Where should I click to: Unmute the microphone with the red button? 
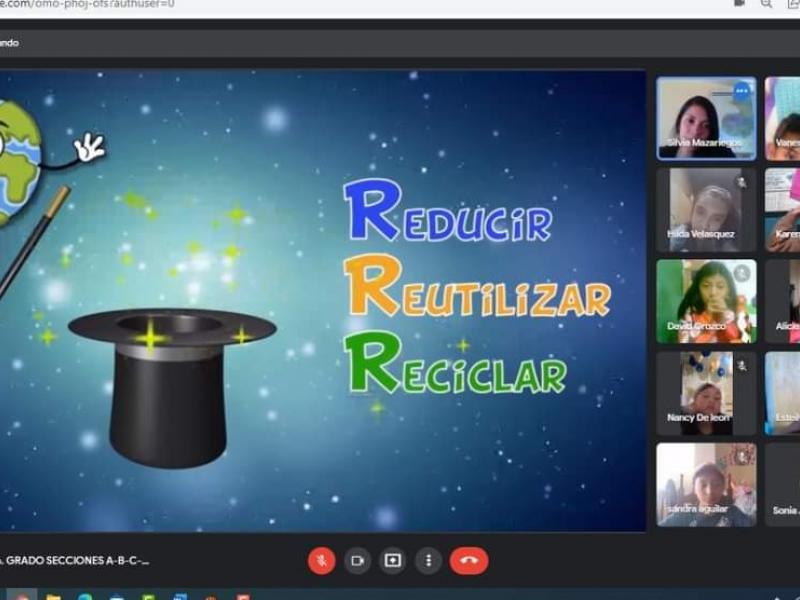pos(321,561)
